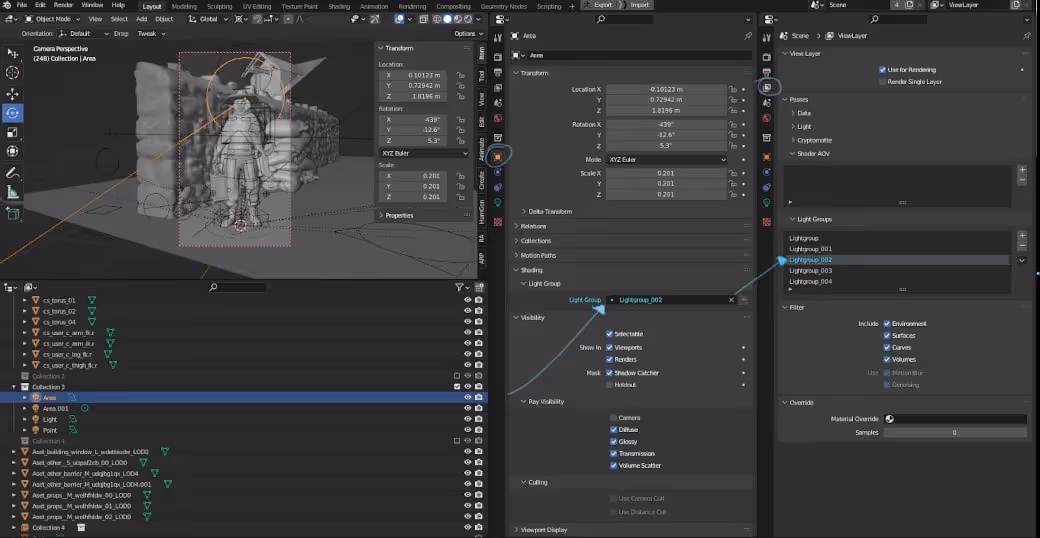
Task: Activate the Rotate tool in toolbar
Action: [x=13, y=113]
